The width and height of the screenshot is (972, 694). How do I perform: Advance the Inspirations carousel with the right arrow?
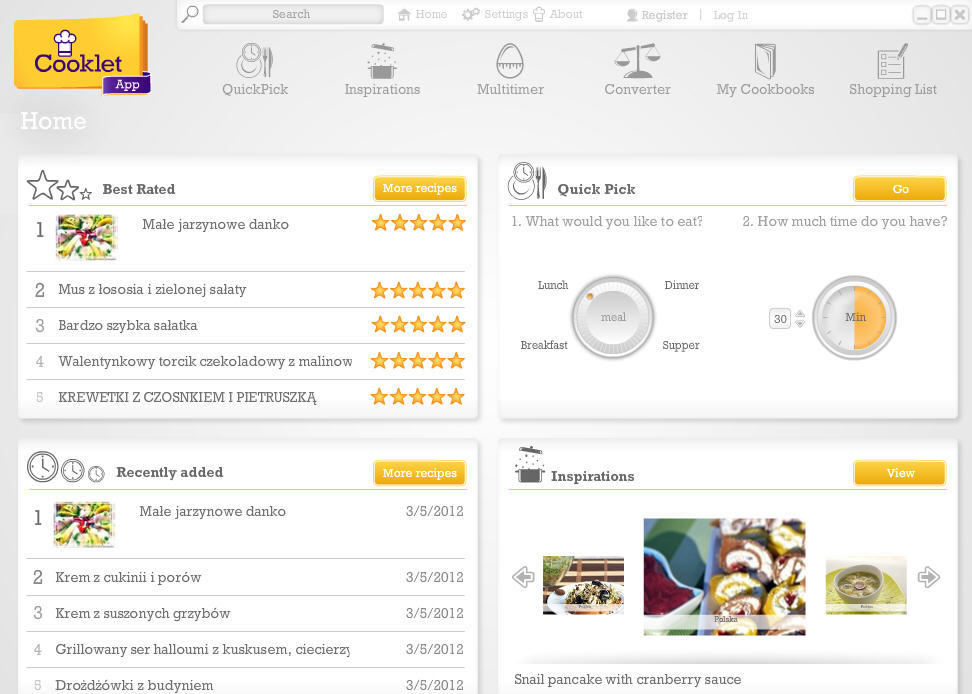coord(928,576)
